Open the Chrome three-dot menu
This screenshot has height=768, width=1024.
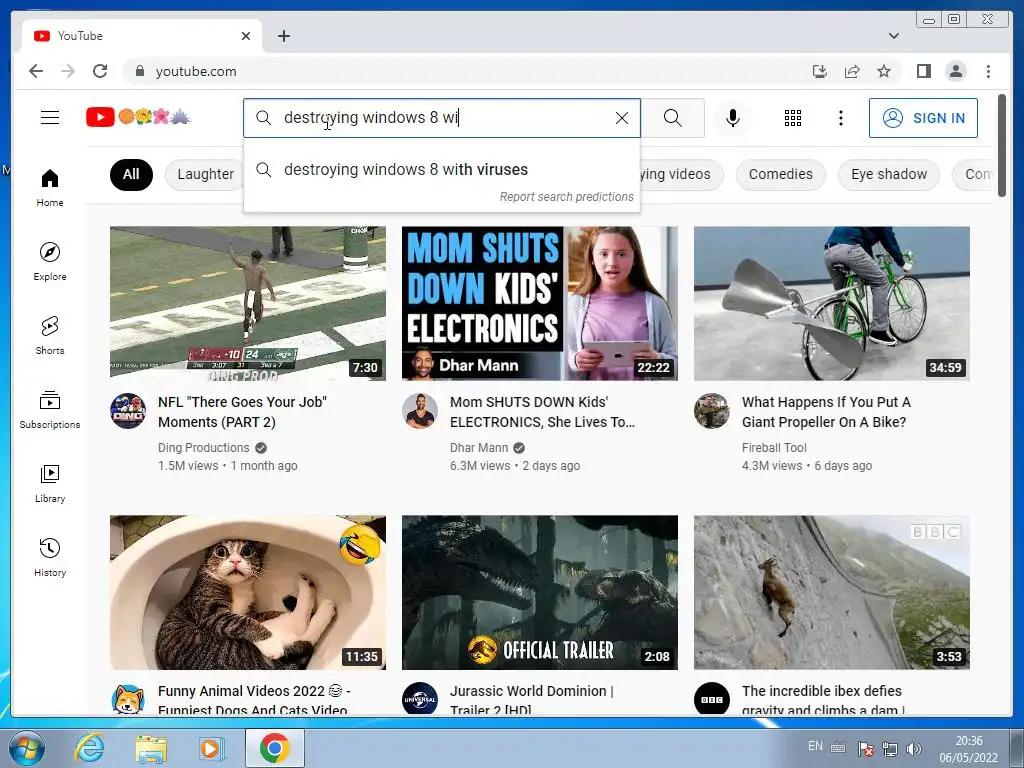point(988,71)
